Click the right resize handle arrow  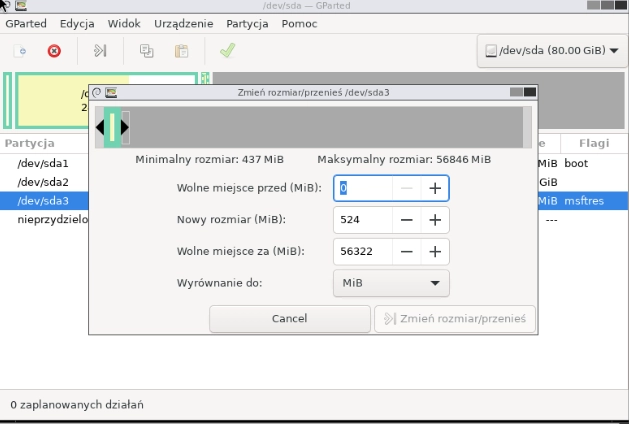click(x=126, y=127)
